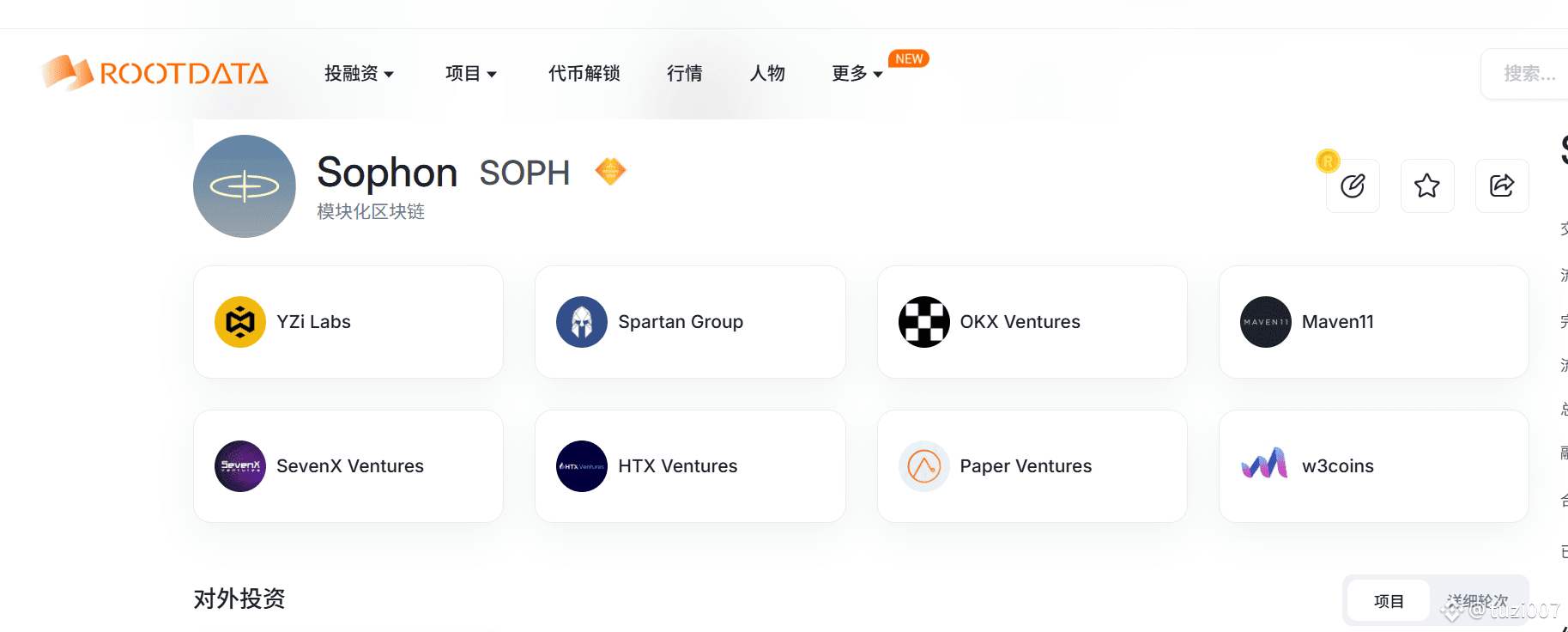Click the Paper Ventures orange logo
The width and height of the screenshot is (1568, 632).
click(x=924, y=466)
